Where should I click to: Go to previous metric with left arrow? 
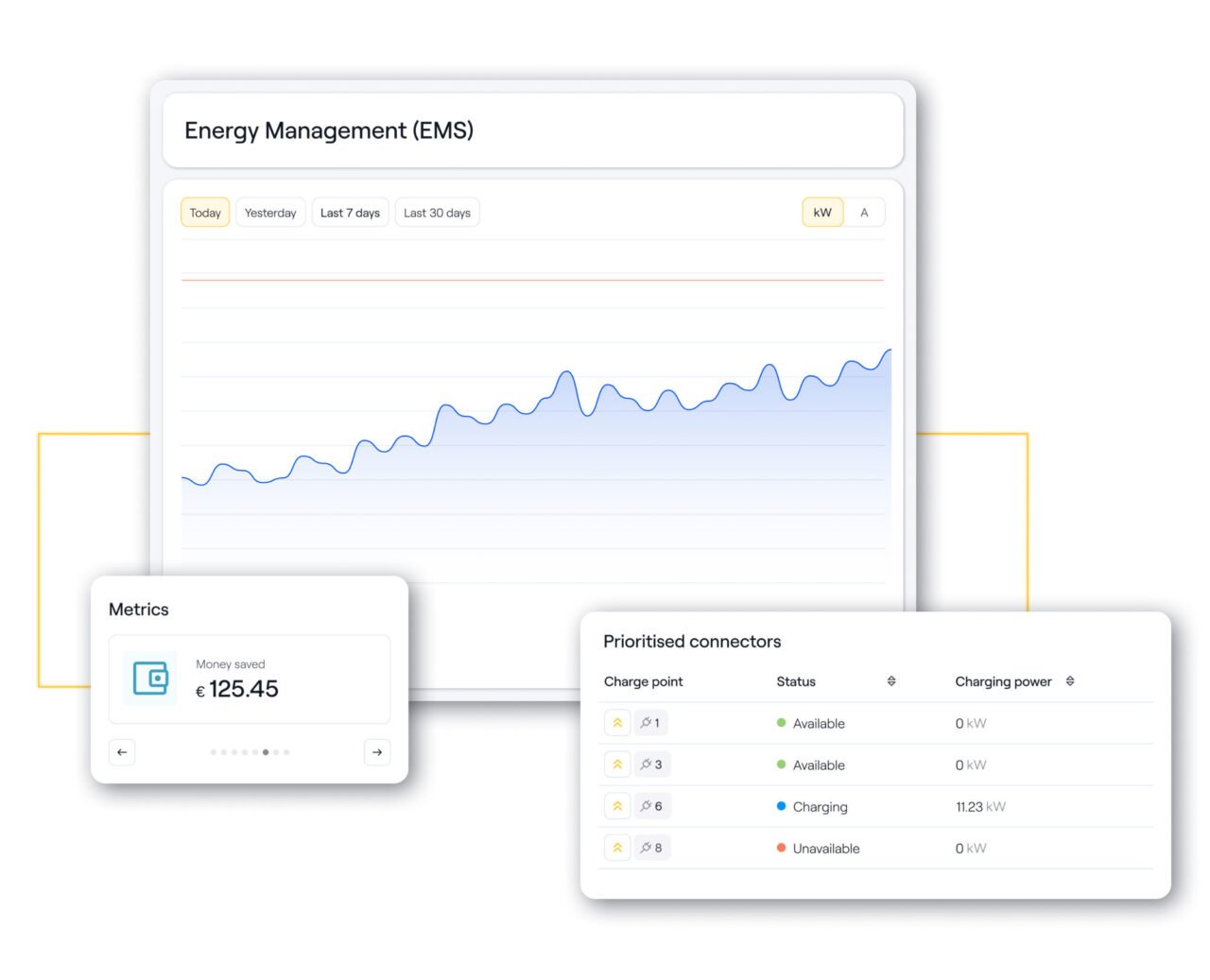click(122, 752)
